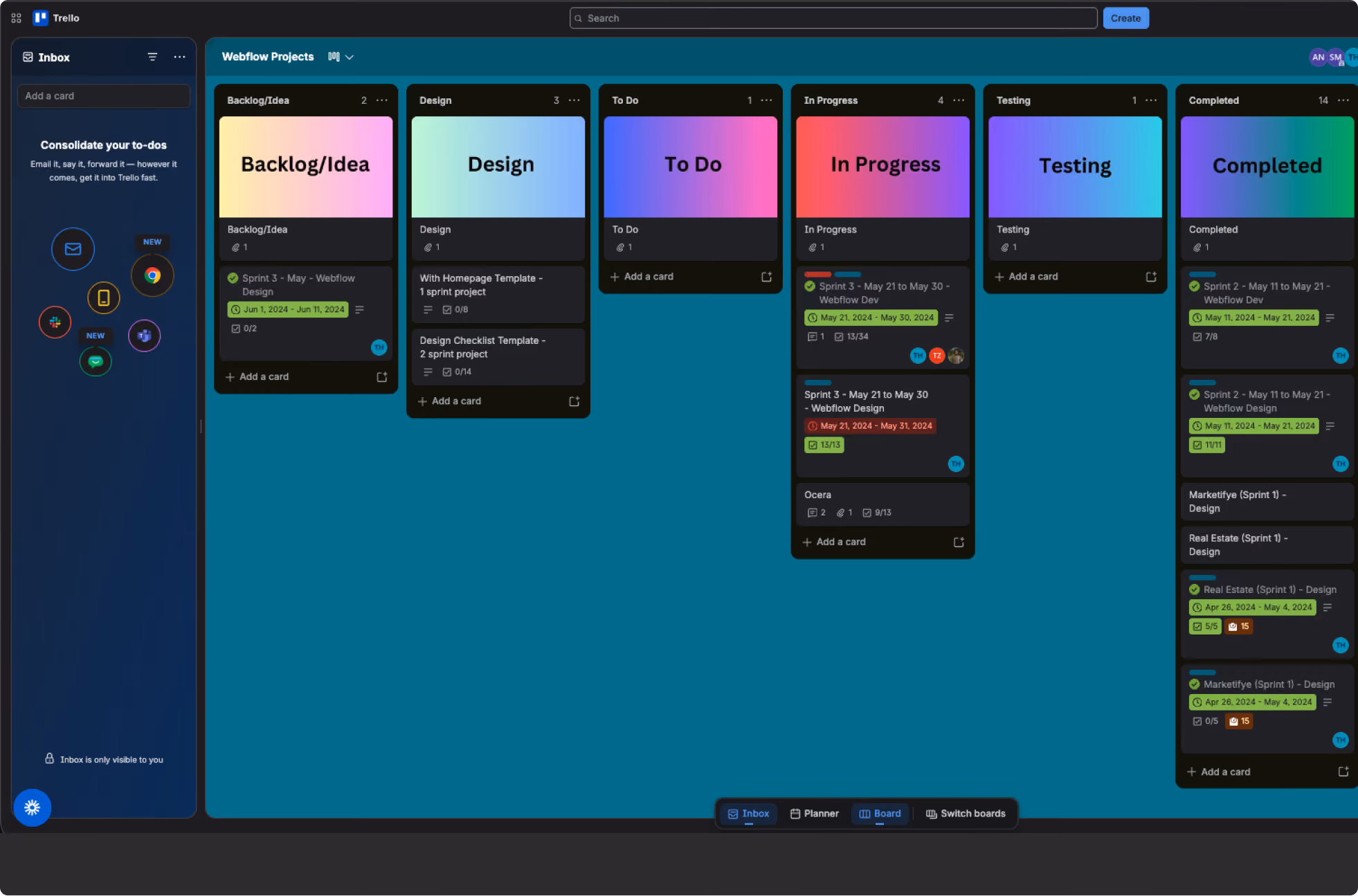This screenshot has height=896, width=1358.
Task: Click the Slack icon in Inbox panel
Action: coord(55,322)
